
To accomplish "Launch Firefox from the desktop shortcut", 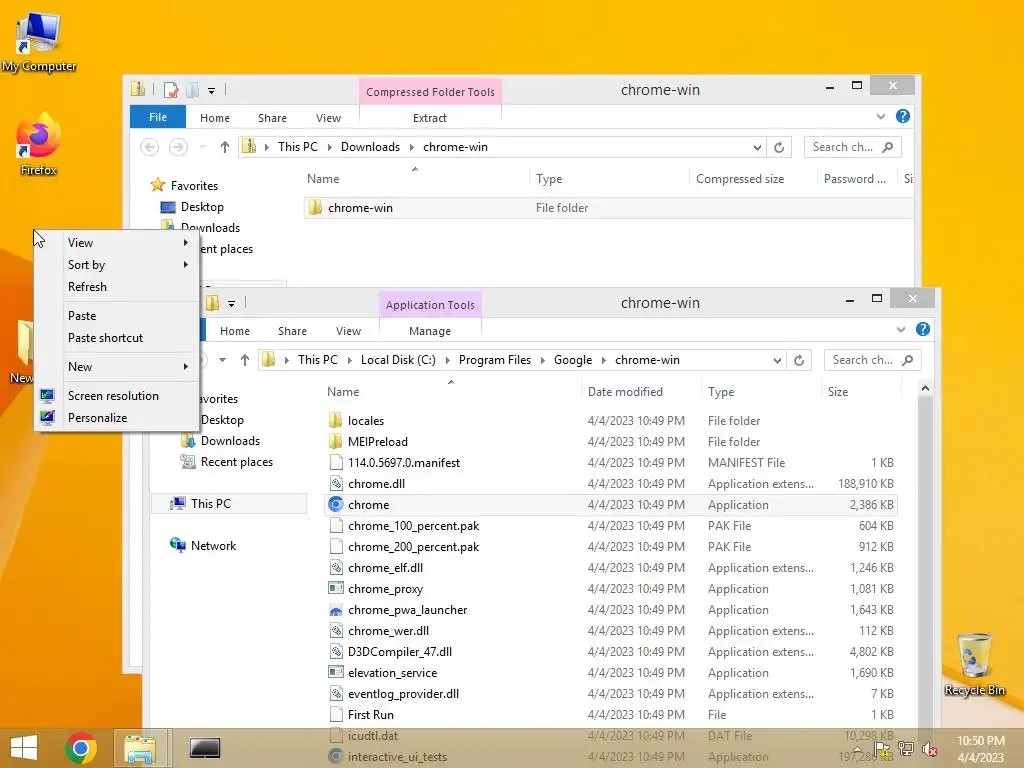I will point(39,144).
